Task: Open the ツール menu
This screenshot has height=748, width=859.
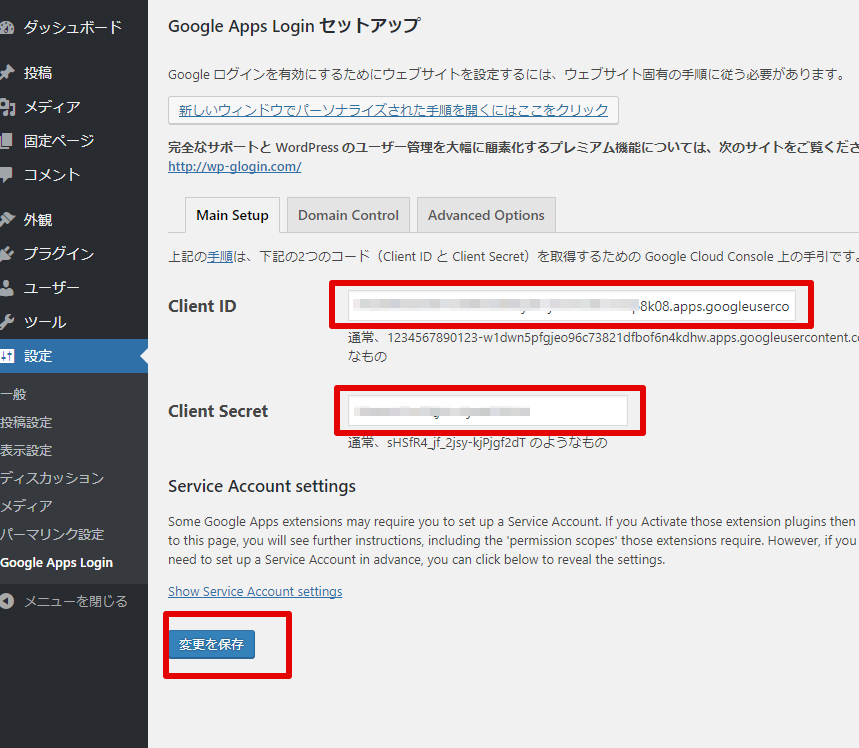Action: [45, 322]
